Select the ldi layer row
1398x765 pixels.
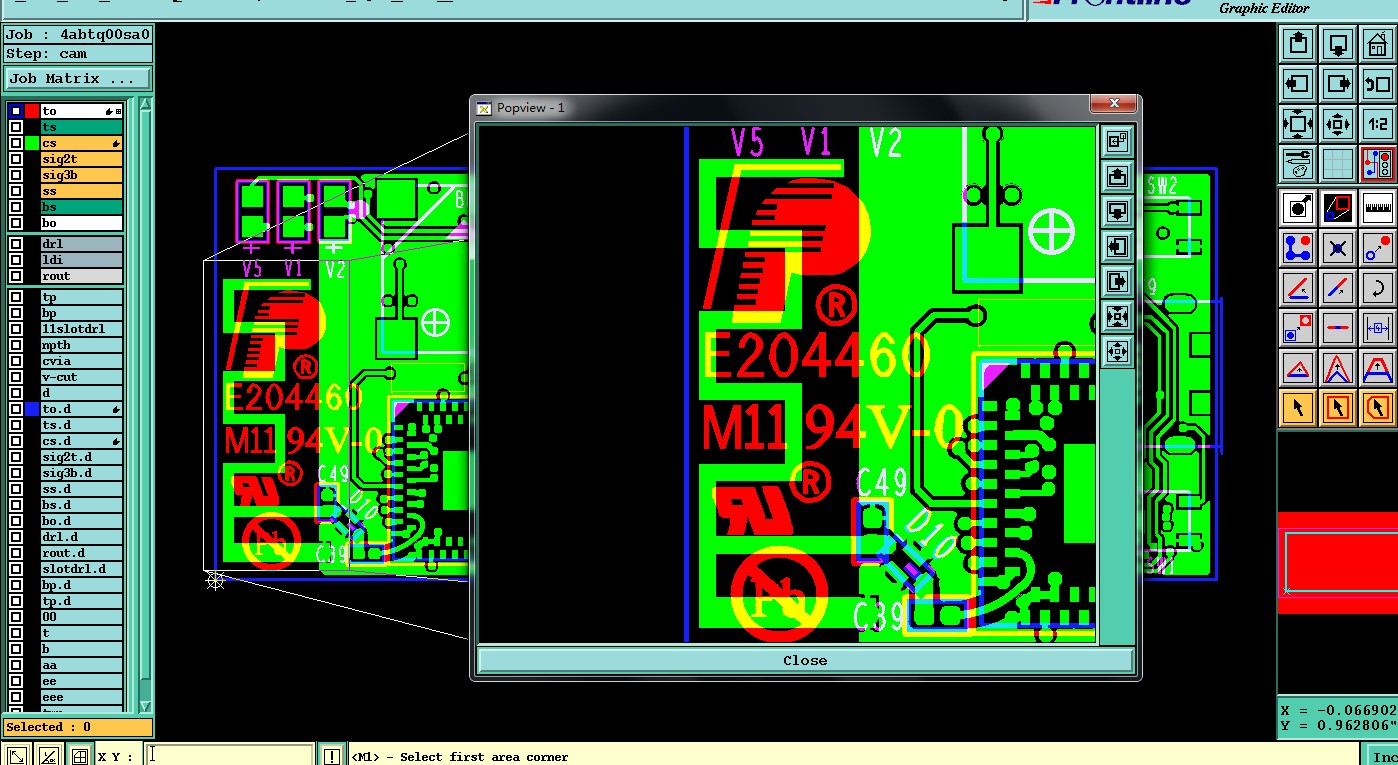81,260
